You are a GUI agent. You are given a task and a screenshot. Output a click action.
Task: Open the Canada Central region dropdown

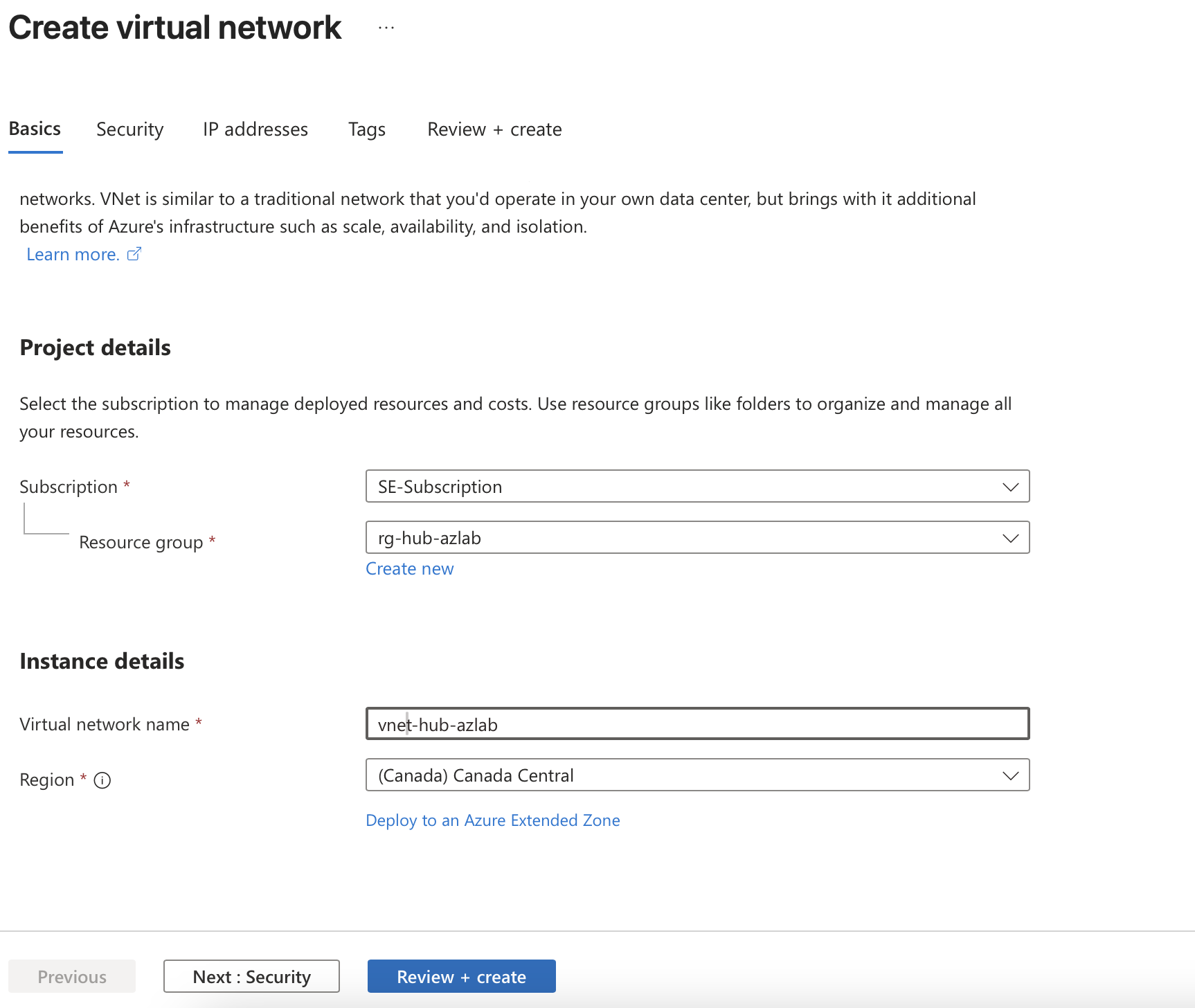pos(697,775)
